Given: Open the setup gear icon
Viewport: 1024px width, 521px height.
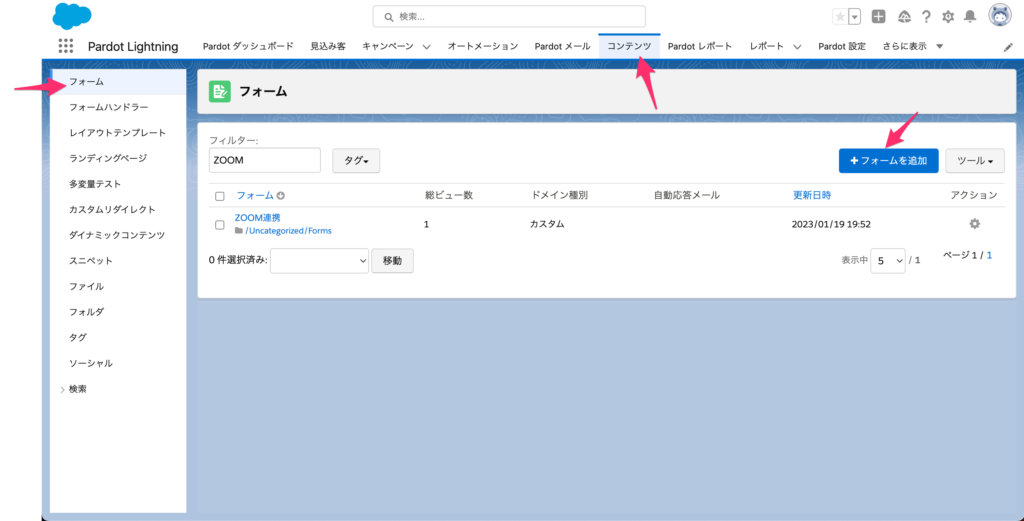Looking at the screenshot, I should click(948, 16).
